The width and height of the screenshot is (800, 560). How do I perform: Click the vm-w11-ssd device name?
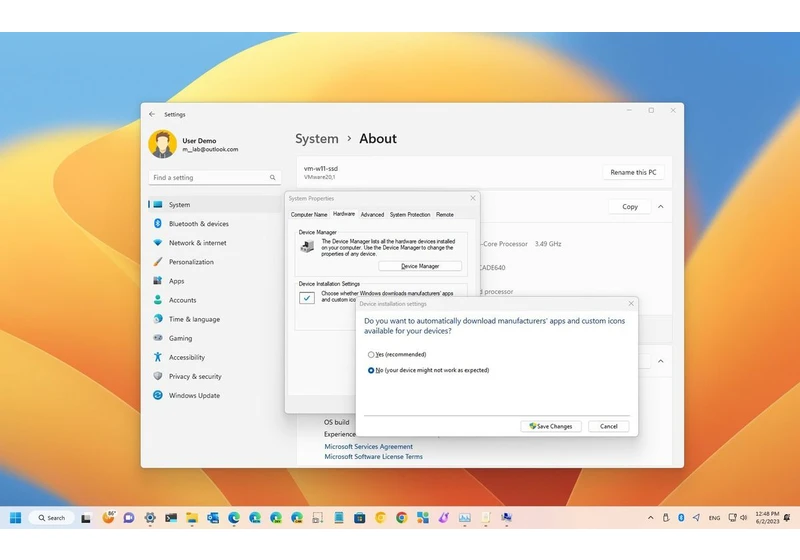[321, 168]
